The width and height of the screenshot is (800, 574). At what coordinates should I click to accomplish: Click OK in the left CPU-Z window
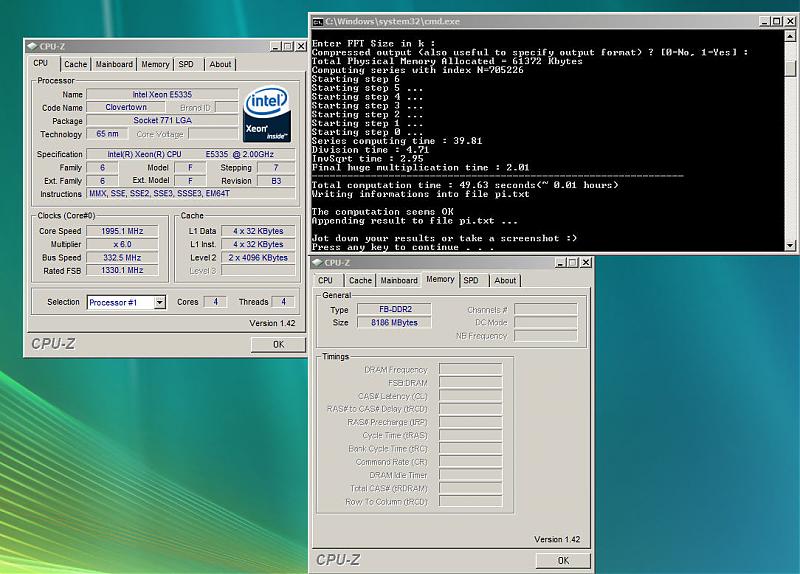[278, 344]
